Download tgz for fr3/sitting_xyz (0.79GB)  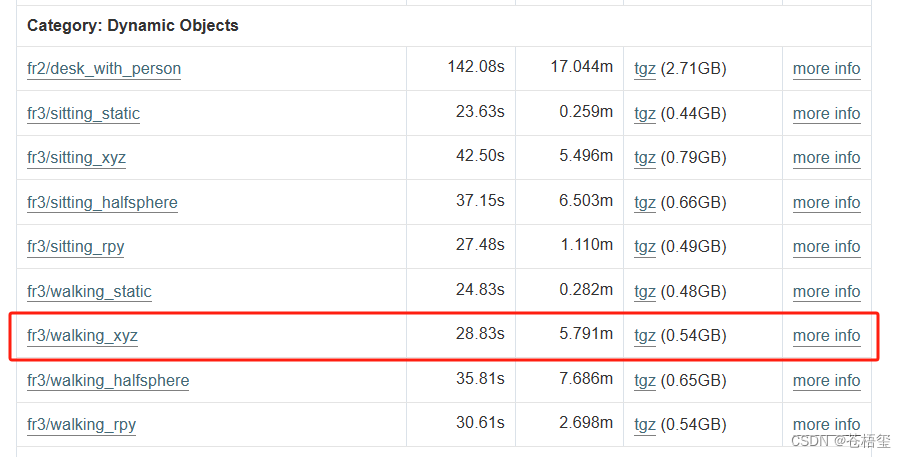click(645, 158)
